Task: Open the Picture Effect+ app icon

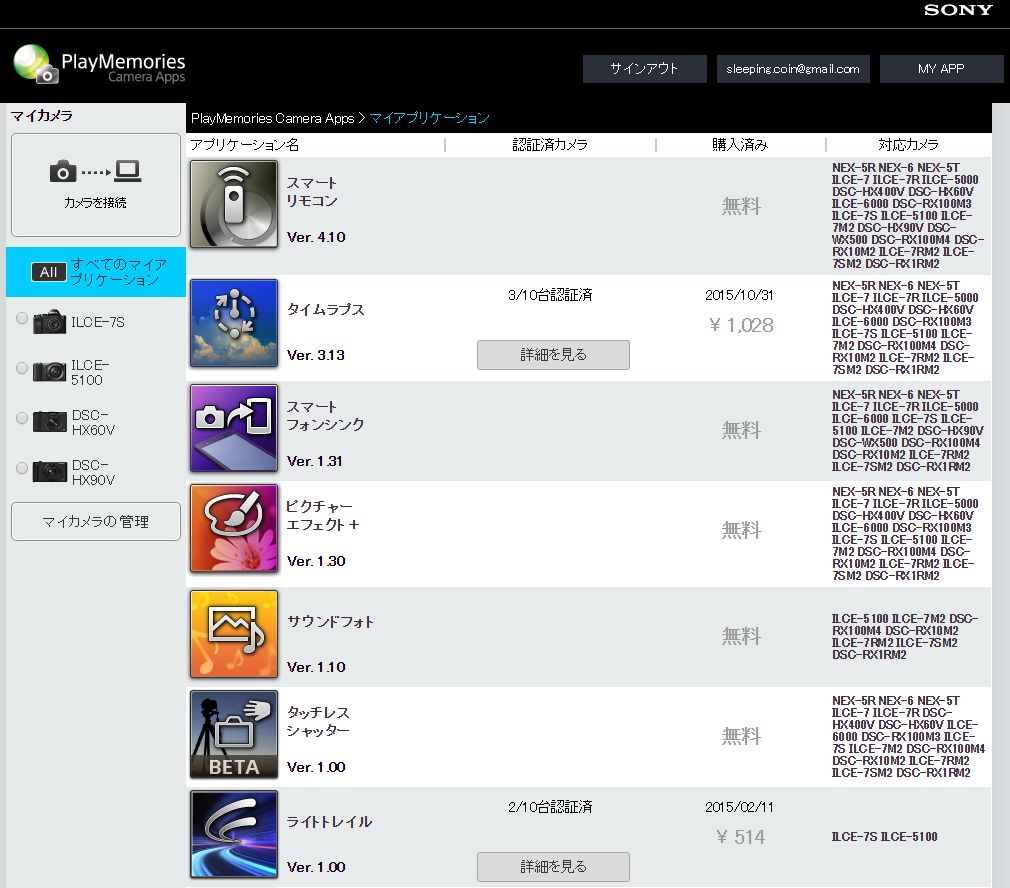Action: (x=234, y=528)
